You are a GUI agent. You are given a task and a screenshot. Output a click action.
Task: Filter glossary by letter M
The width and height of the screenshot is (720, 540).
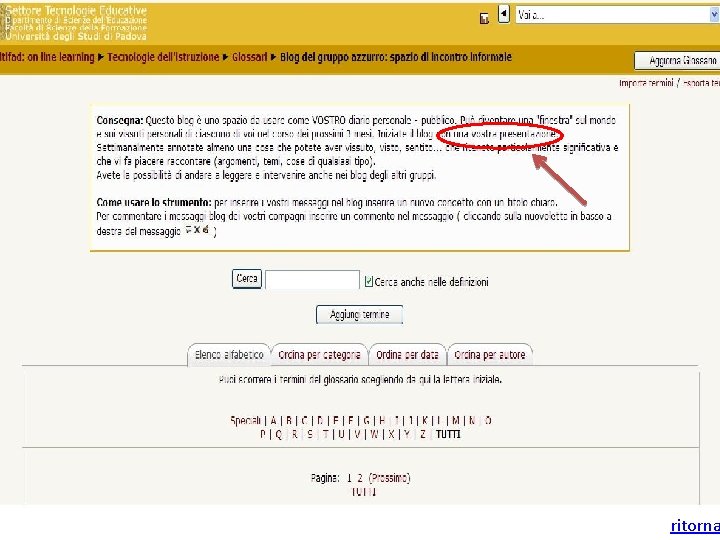click(x=456, y=420)
